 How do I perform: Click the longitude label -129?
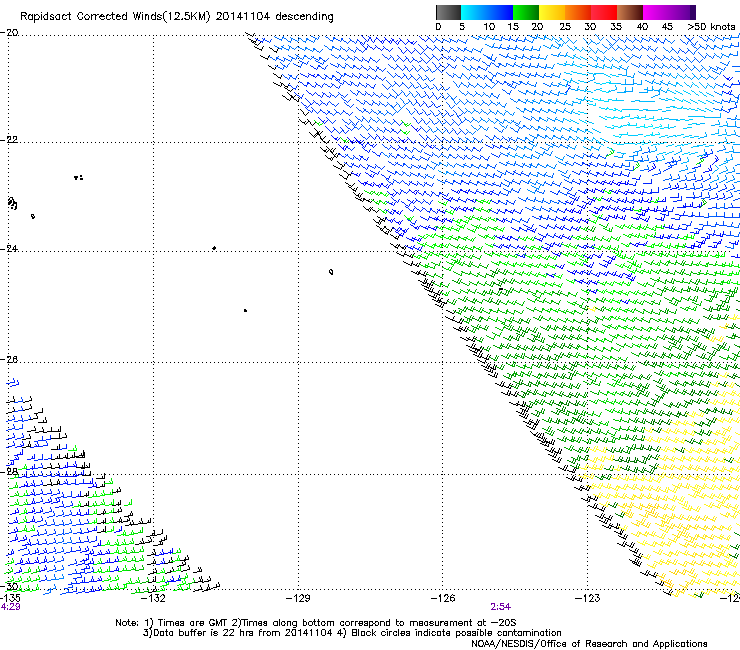coord(298,599)
